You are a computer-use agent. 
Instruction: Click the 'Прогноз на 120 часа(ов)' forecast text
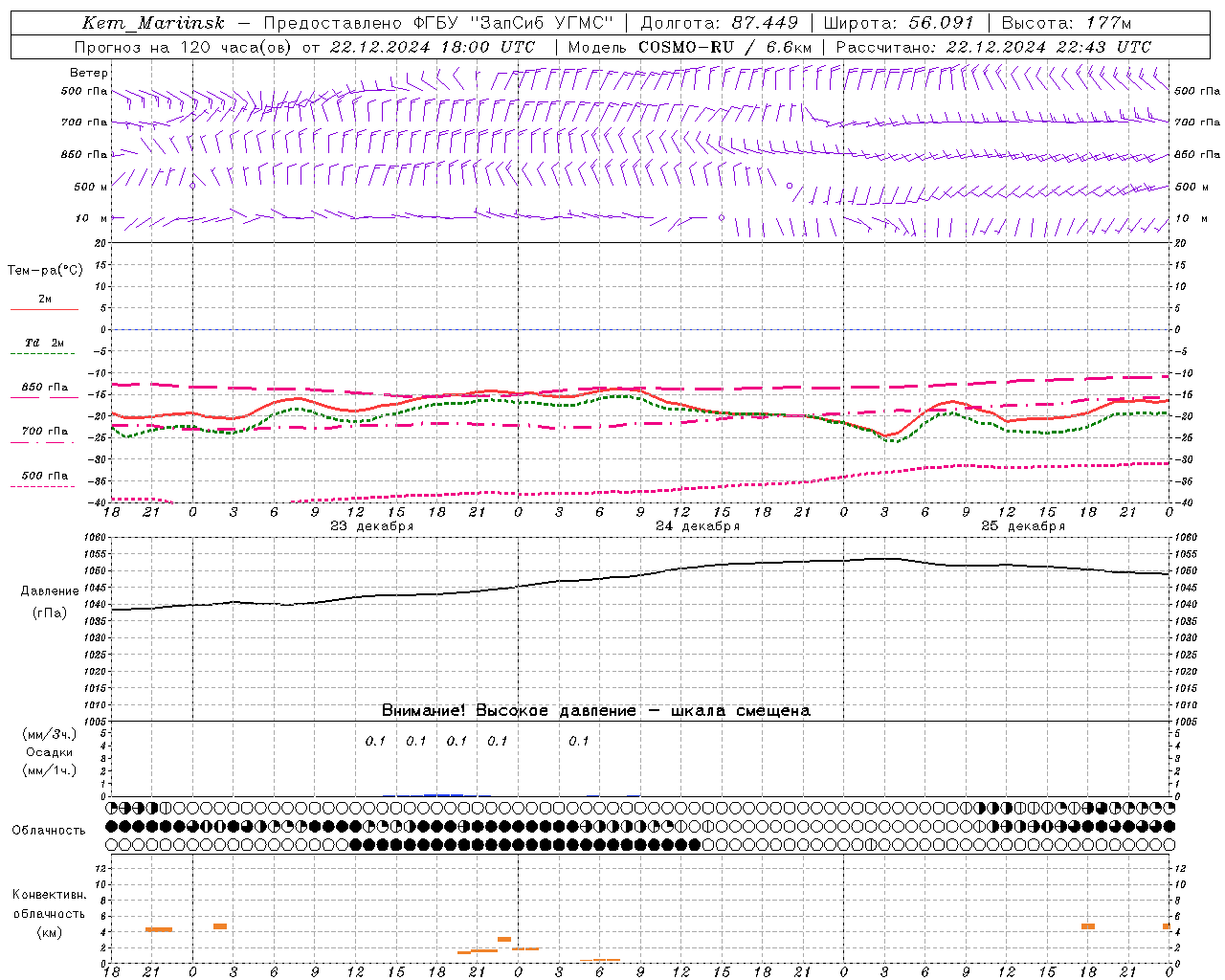tap(185, 47)
